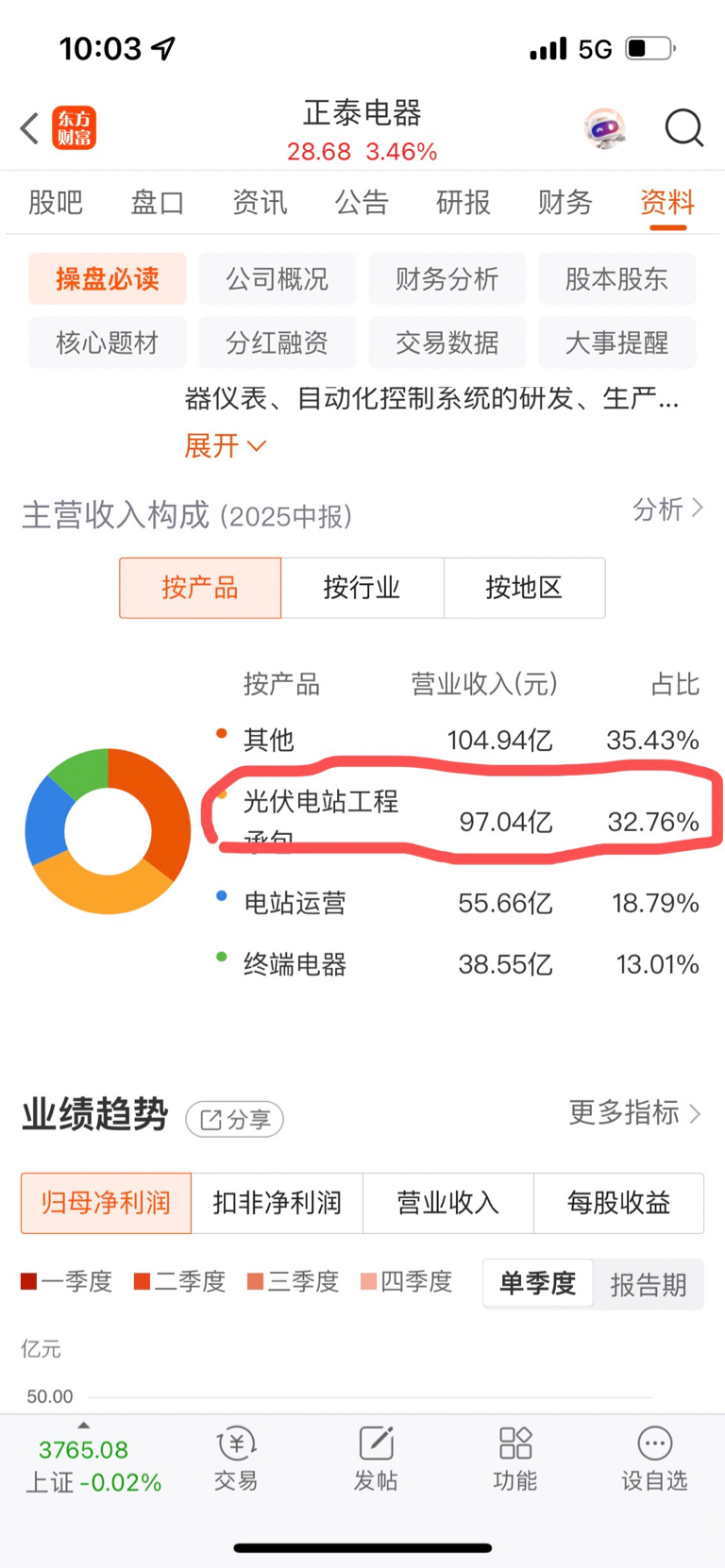Switch to the 财务 tab
The width and height of the screenshot is (725, 1568).
[x=565, y=202]
